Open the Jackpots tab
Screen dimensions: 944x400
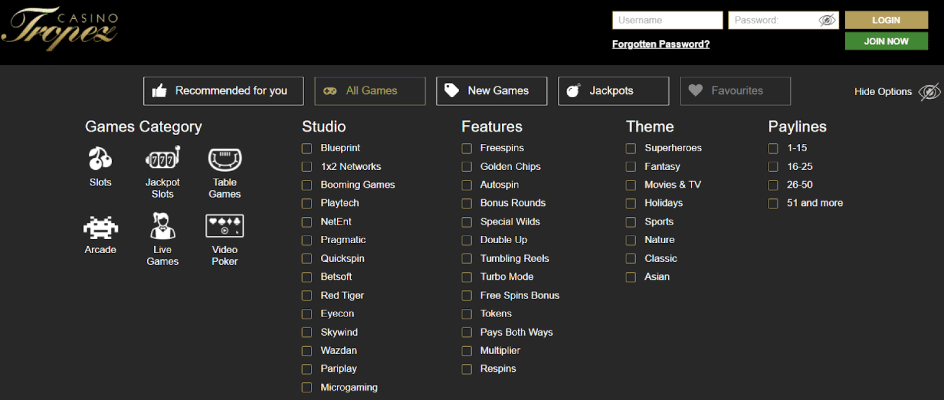point(613,91)
